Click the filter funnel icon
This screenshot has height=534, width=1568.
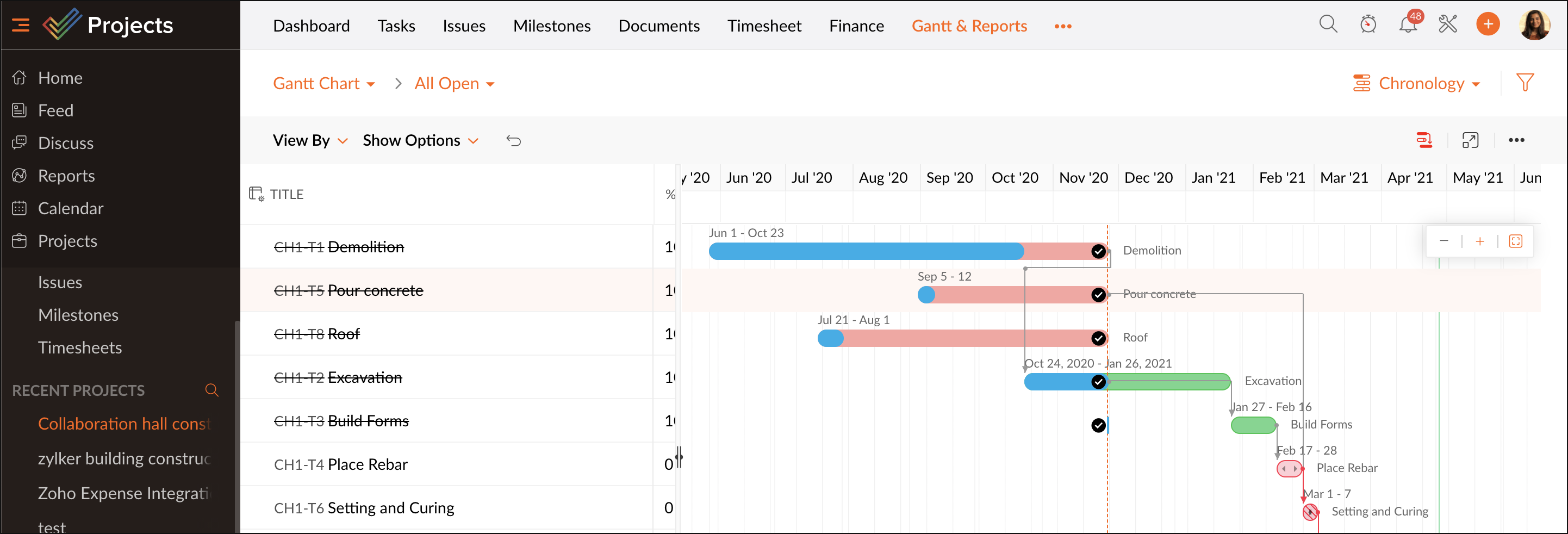click(1525, 83)
